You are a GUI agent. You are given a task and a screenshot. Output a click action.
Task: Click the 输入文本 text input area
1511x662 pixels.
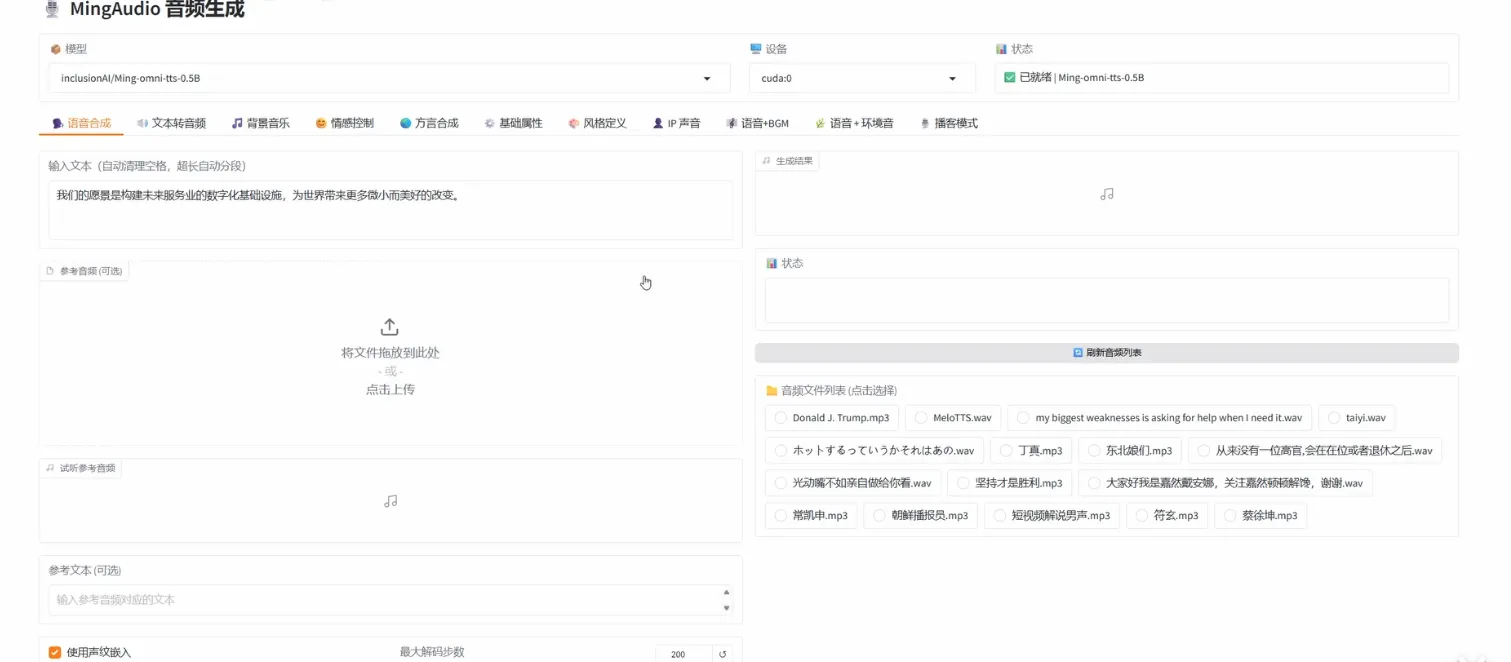pyautogui.click(x=390, y=209)
